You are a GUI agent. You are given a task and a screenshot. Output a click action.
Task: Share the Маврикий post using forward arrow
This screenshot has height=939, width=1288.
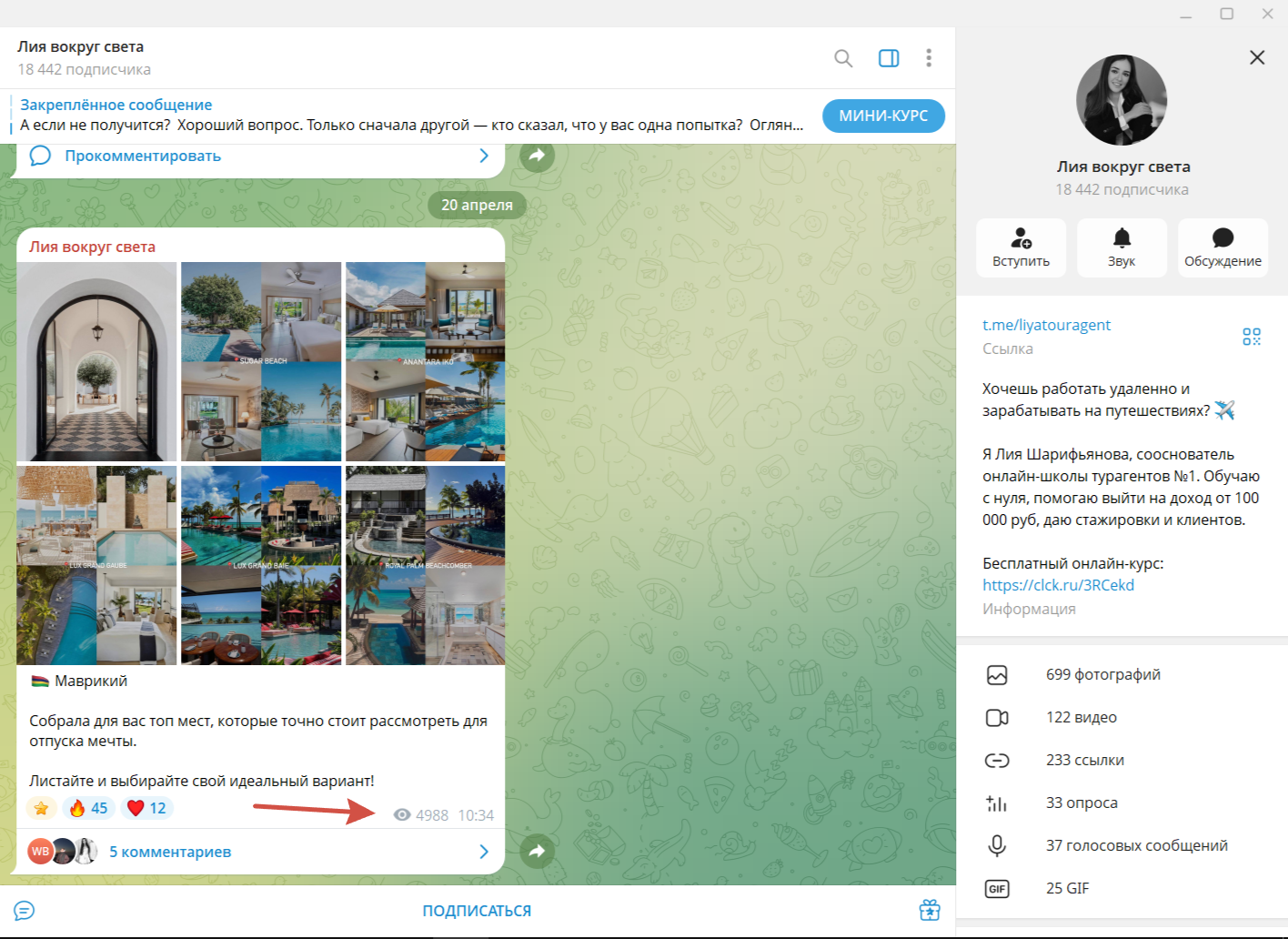point(537,851)
